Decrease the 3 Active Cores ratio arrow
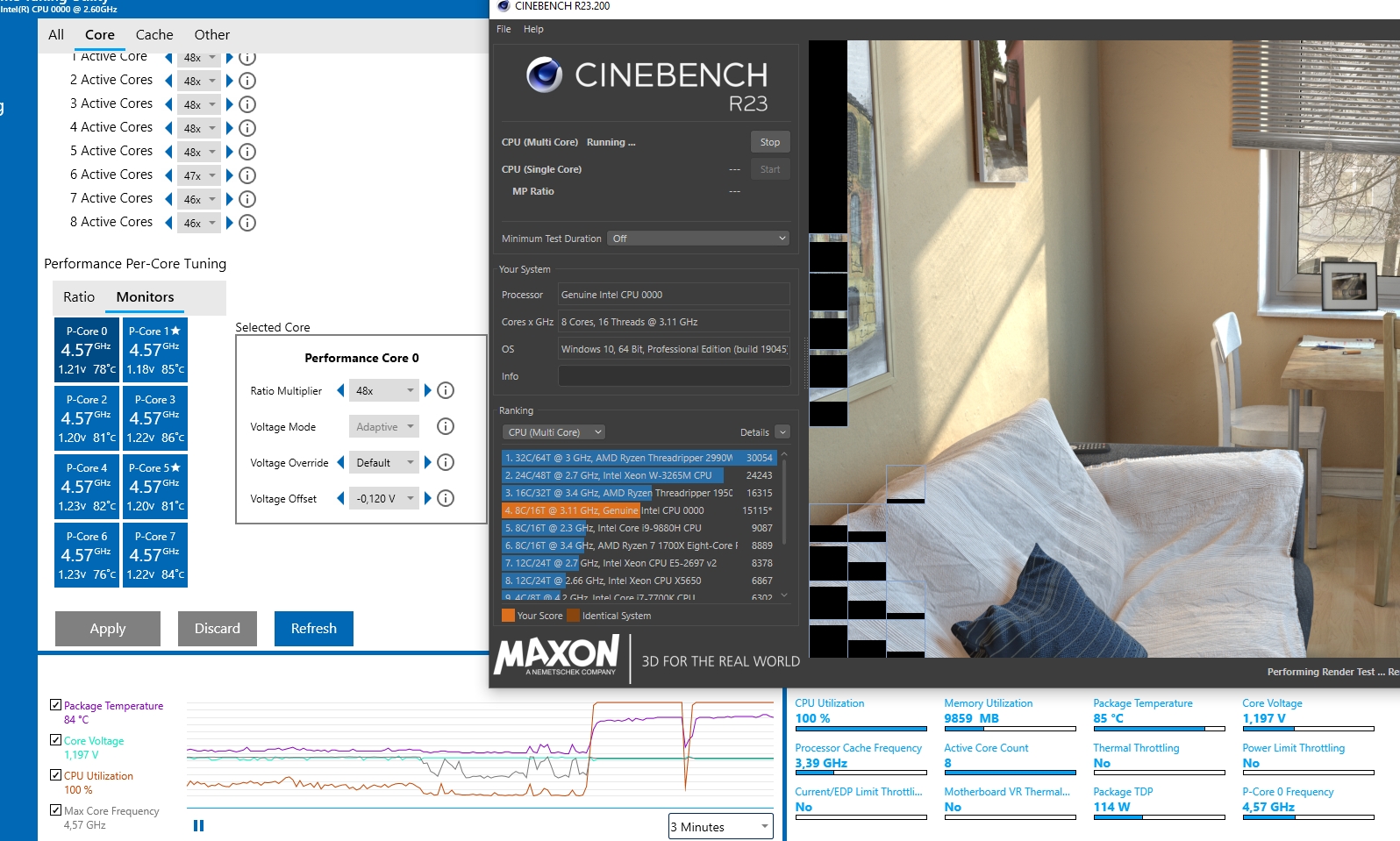Viewport: 1400px width, 841px height. click(168, 104)
